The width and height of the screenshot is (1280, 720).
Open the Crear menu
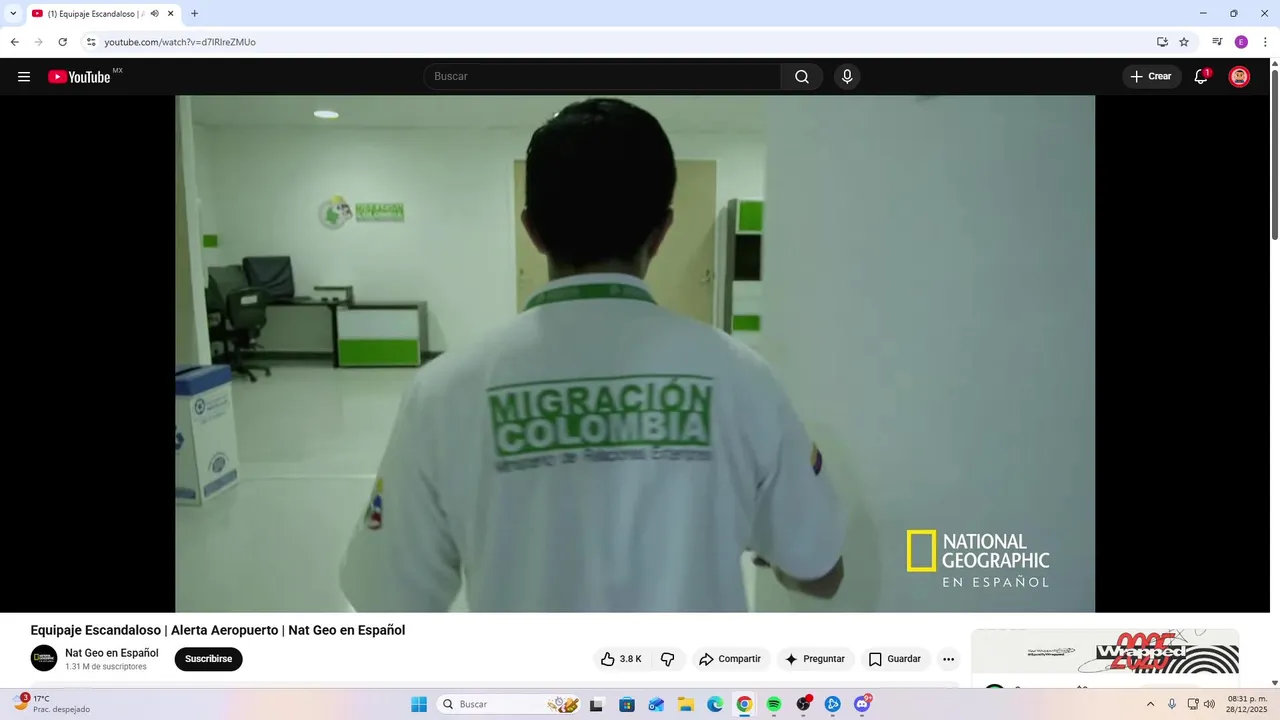tap(1151, 77)
